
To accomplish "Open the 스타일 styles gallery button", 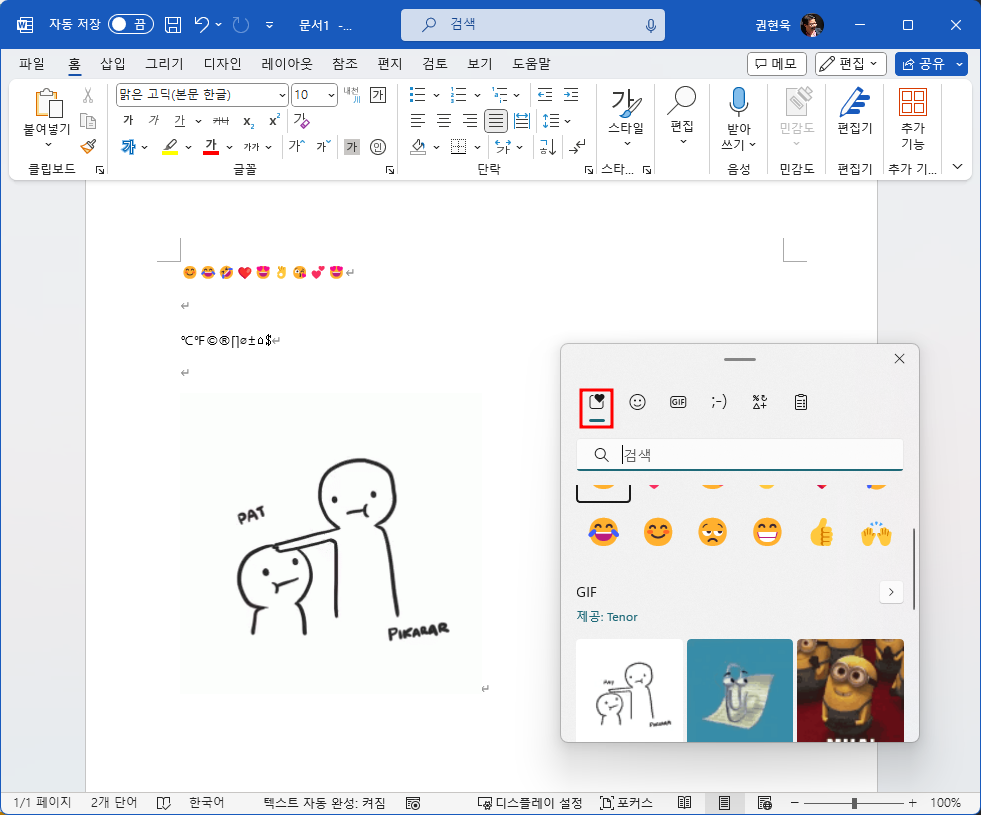I will pyautogui.click(x=626, y=117).
